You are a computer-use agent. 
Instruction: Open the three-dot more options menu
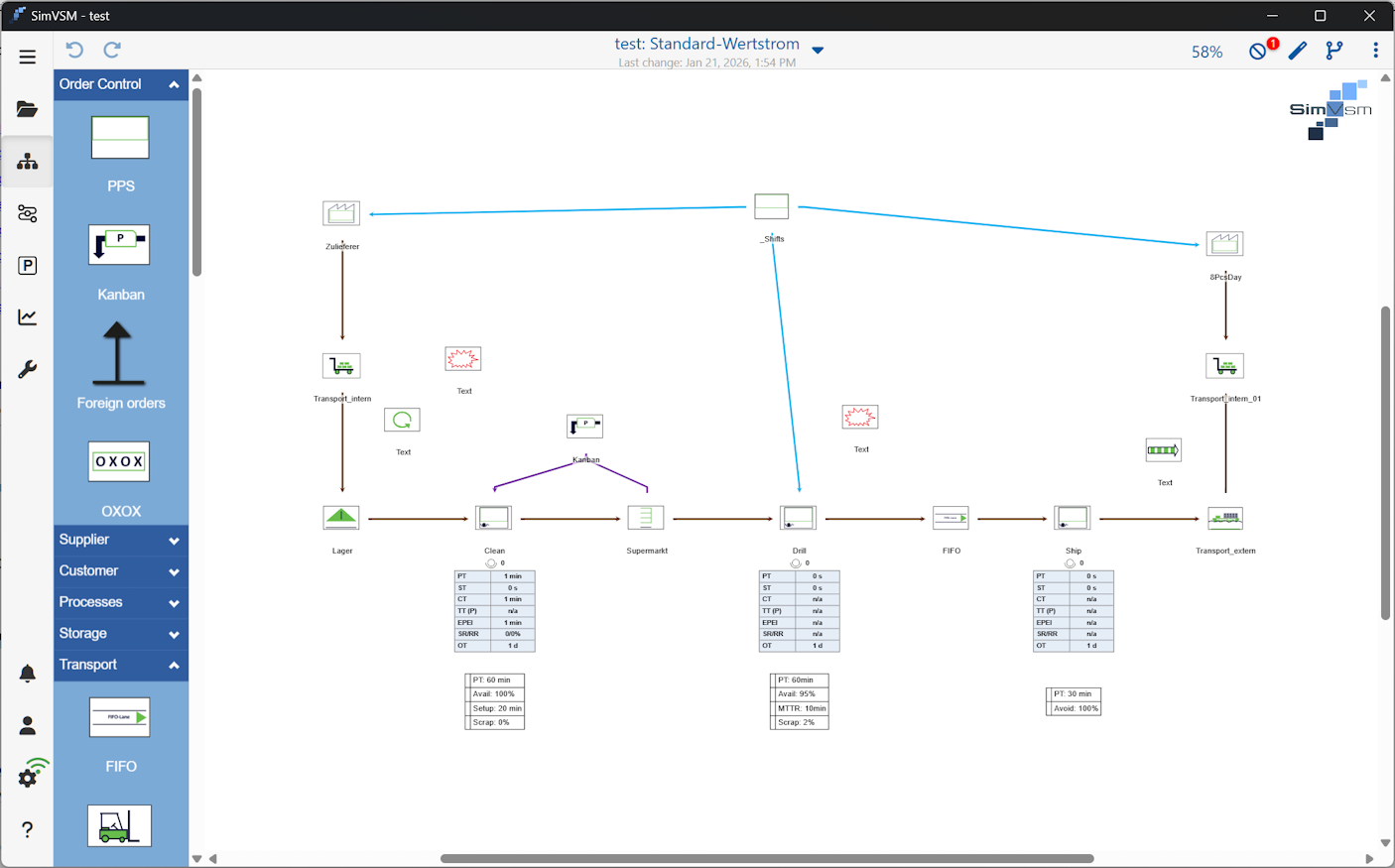pos(1375,51)
